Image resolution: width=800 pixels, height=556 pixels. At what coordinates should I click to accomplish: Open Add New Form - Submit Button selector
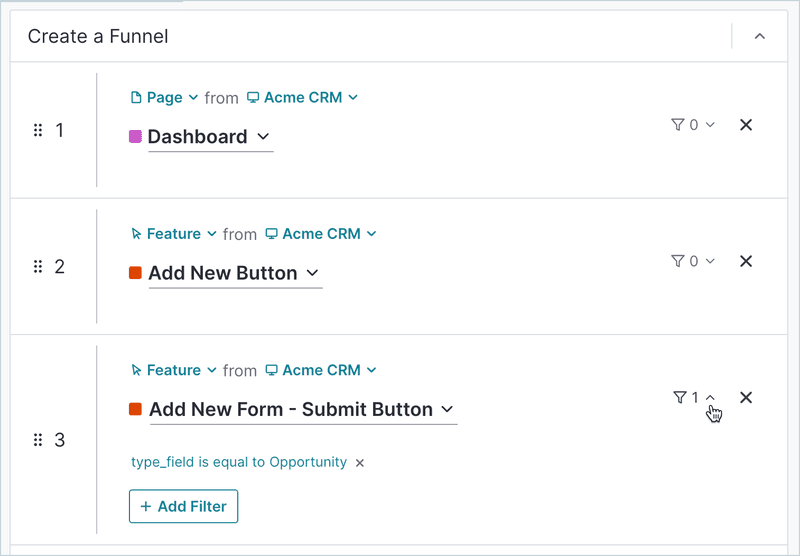(x=301, y=409)
